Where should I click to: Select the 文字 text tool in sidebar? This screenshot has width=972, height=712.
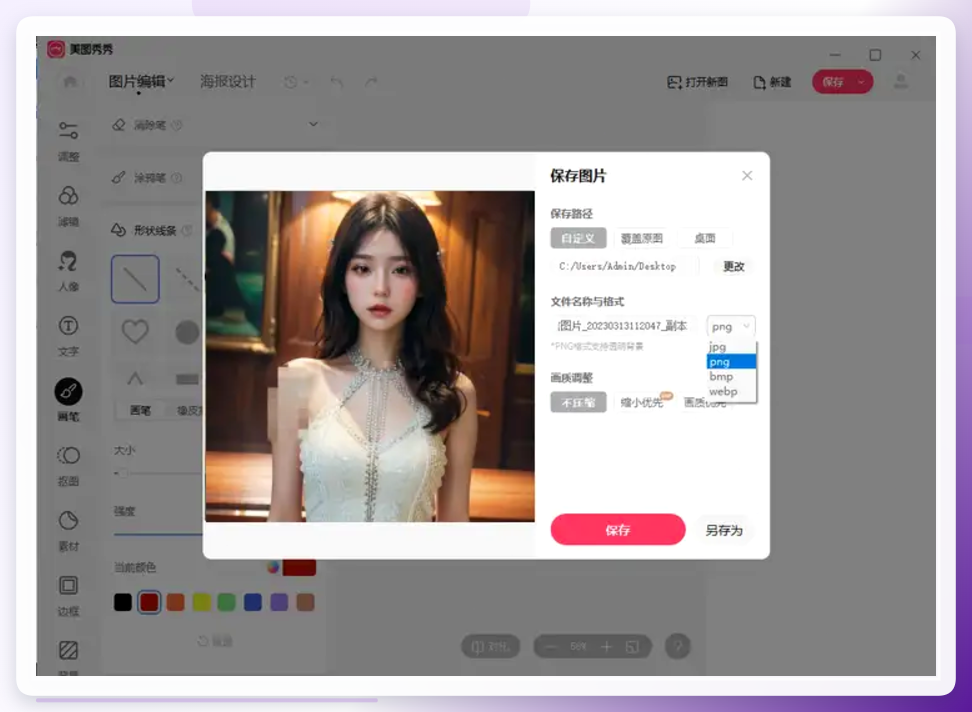tap(68, 336)
